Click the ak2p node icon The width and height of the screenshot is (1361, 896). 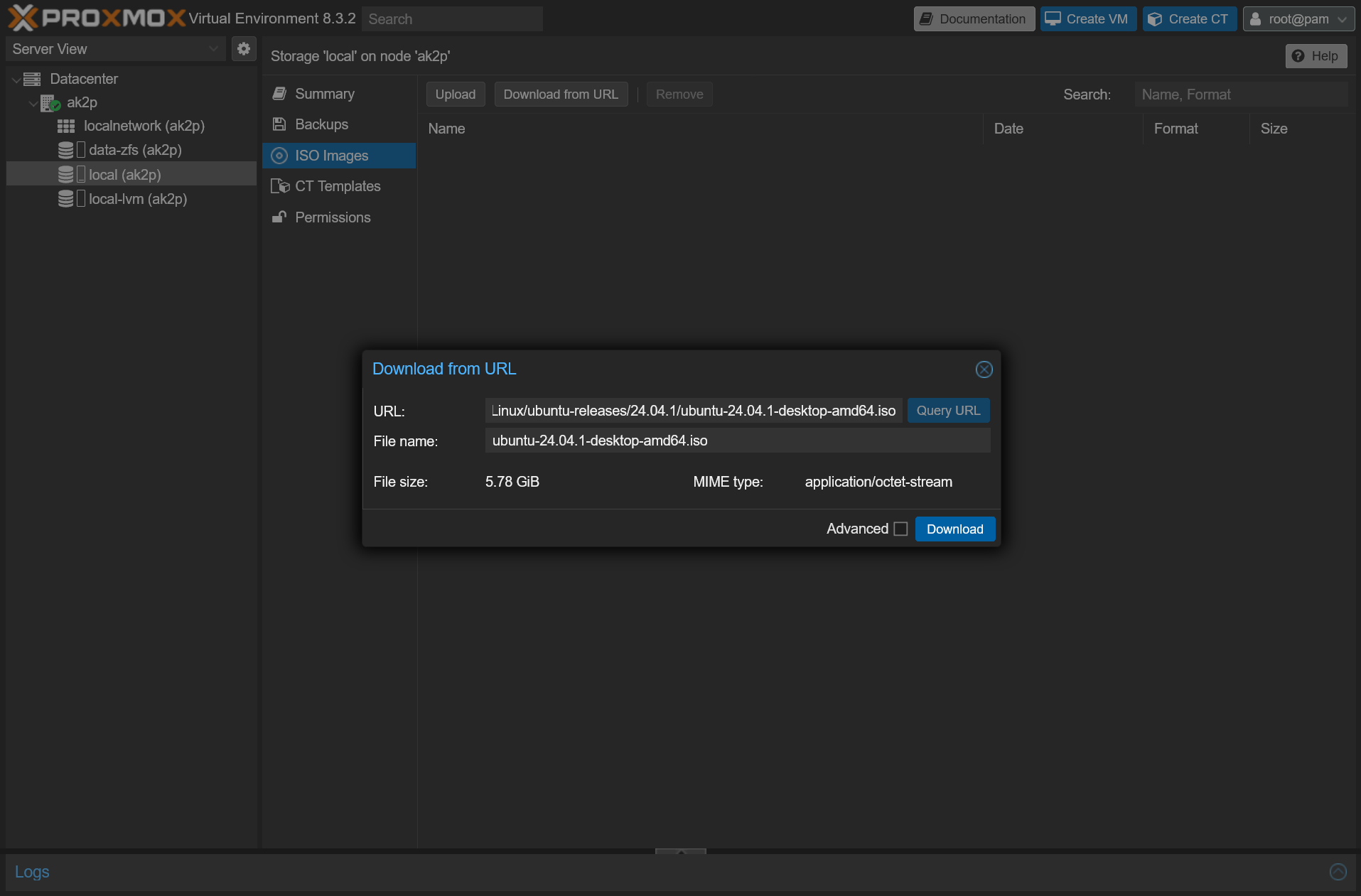[x=50, y=103]
